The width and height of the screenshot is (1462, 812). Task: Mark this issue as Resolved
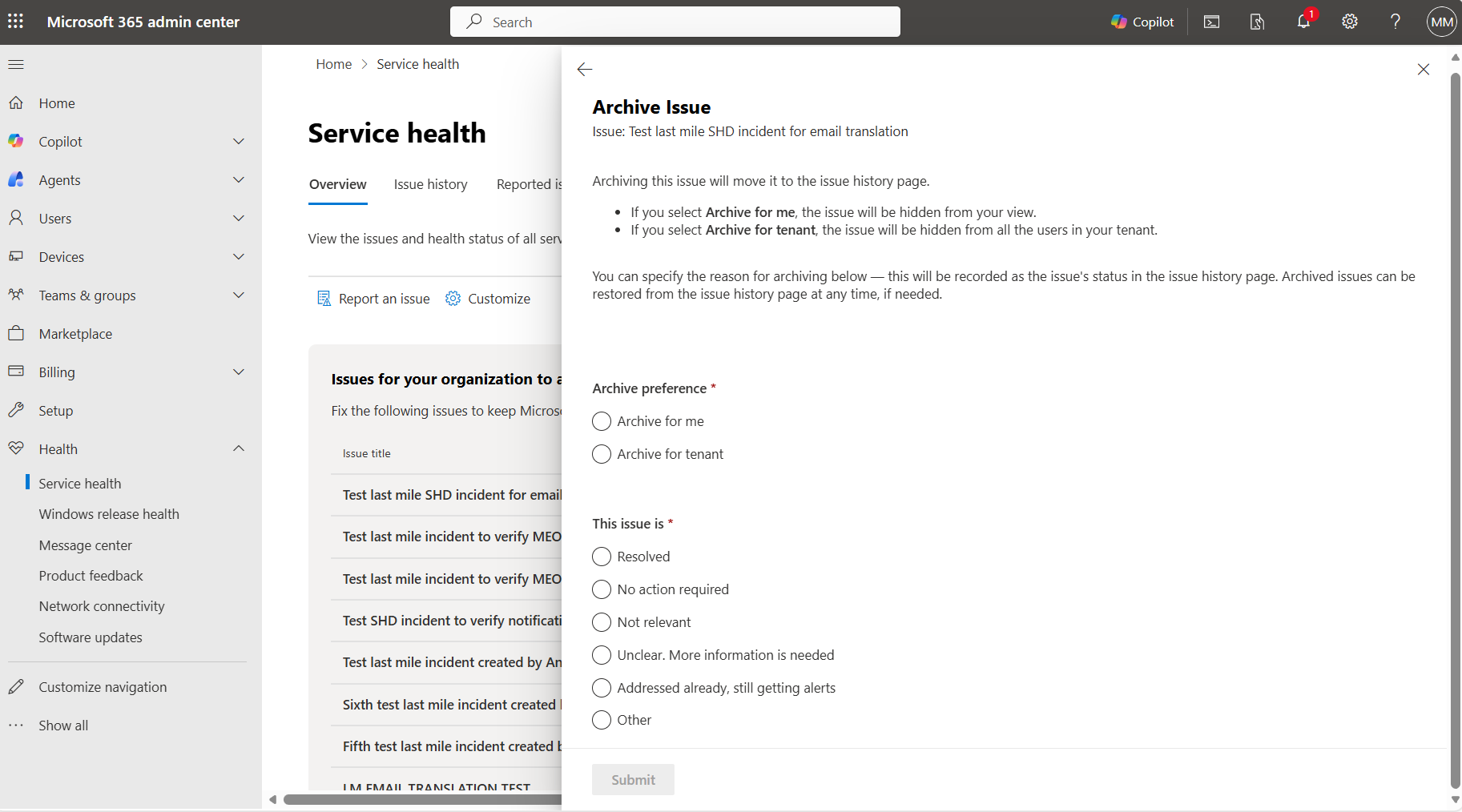click(x=602, y=557)
